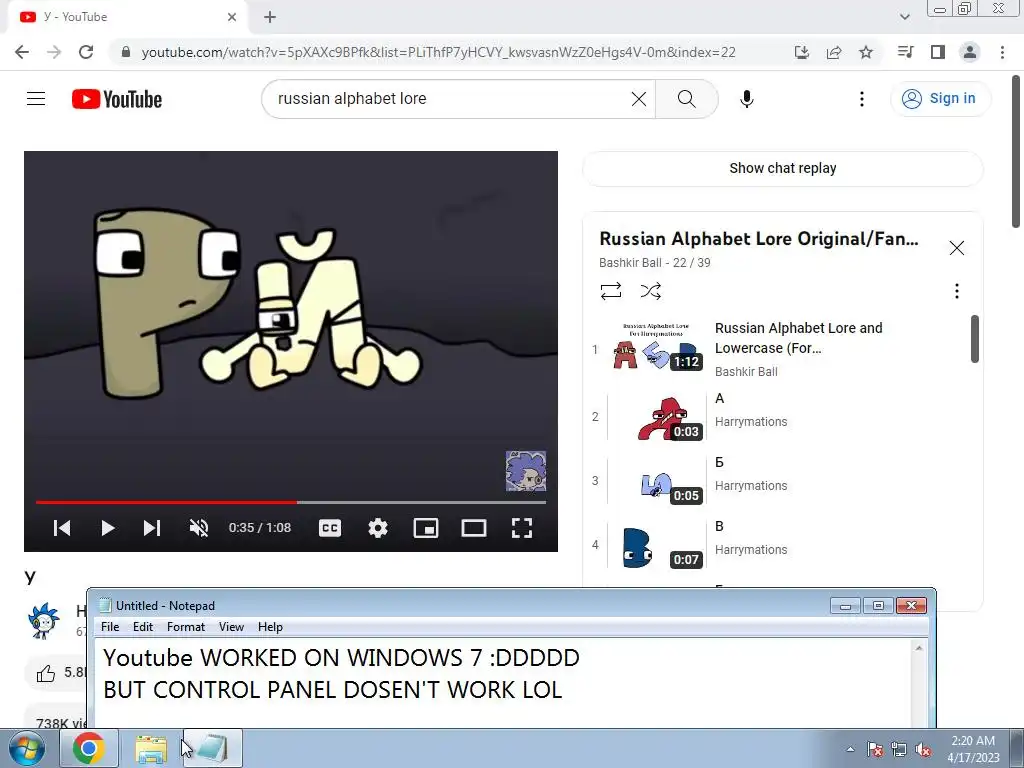Open the Windows Start orb

pyautogui.click(x=27, y=748)
